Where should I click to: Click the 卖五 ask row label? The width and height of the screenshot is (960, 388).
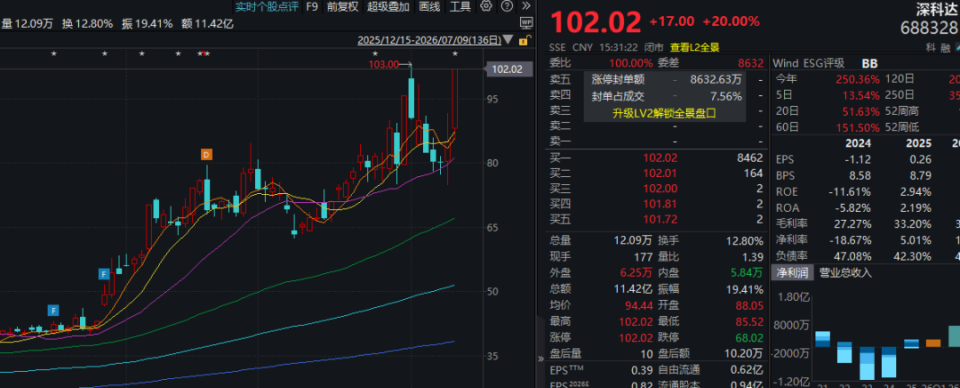560,79
